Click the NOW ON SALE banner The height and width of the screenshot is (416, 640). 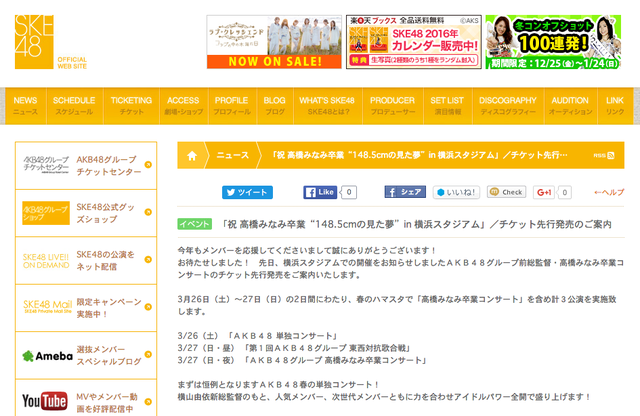coord(274,42)
